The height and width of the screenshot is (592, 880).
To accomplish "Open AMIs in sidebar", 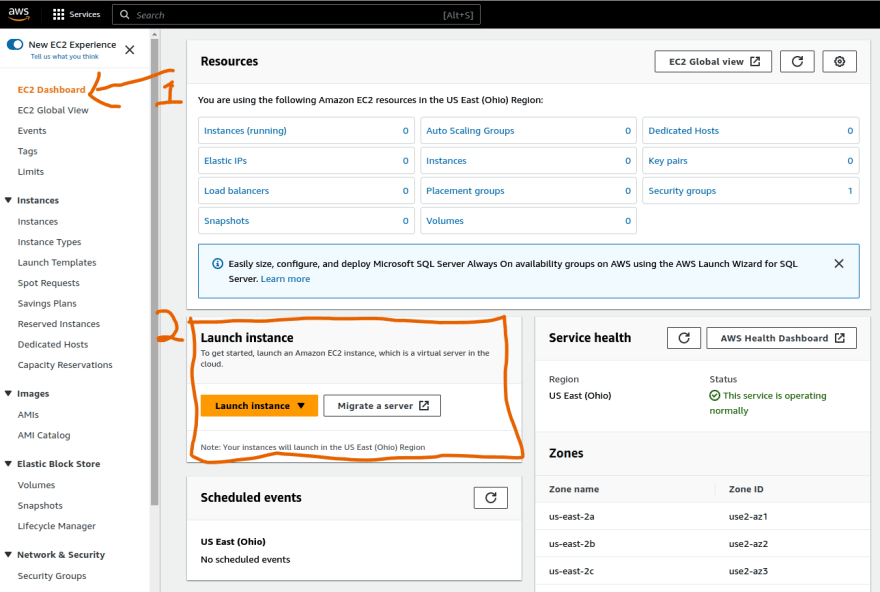I will (x=28, y=415).
